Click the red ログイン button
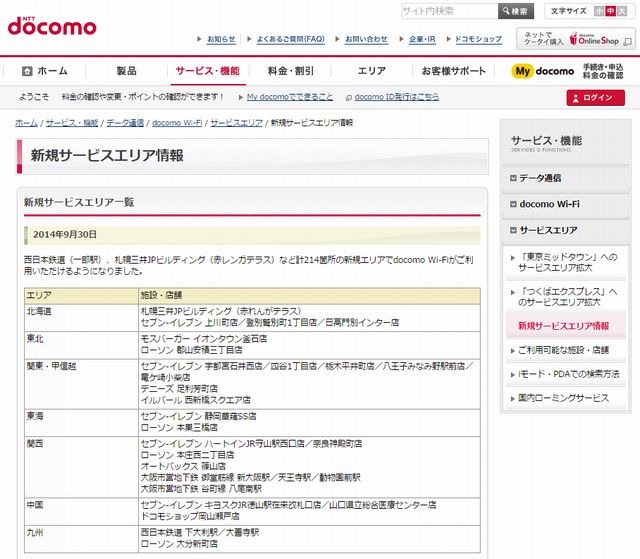The height and width of the screenshot is (559, 640). pyautogui.click(x=596, y=98)
